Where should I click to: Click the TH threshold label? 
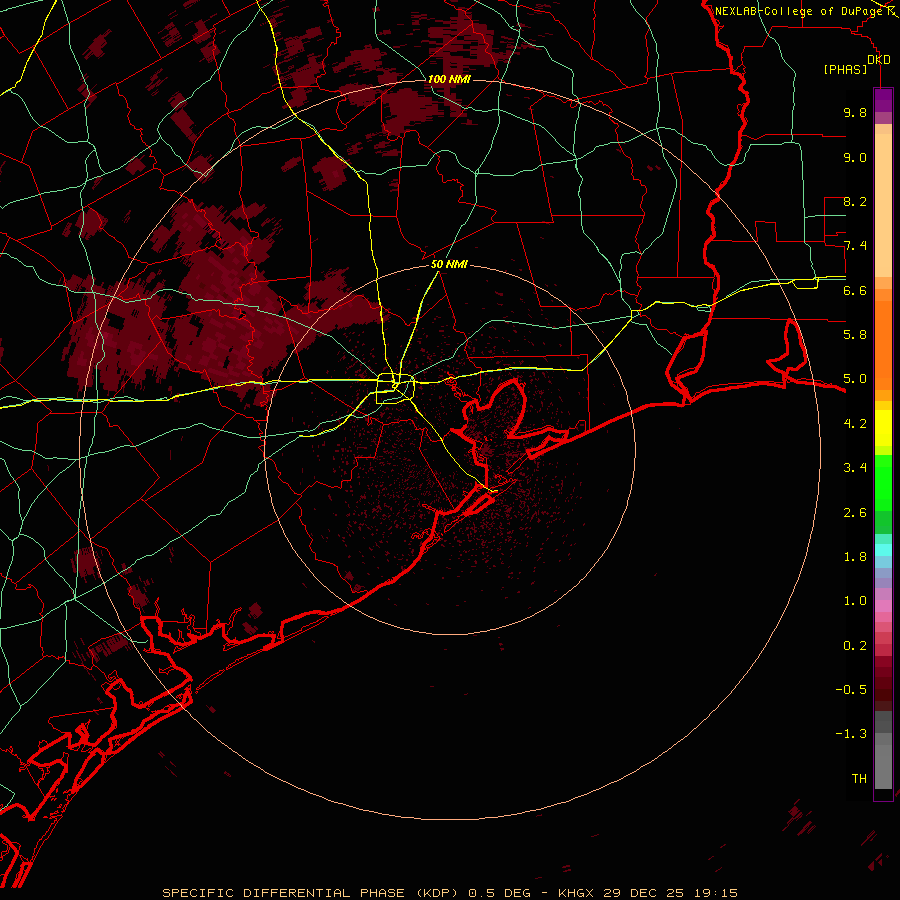pos(859,779)
